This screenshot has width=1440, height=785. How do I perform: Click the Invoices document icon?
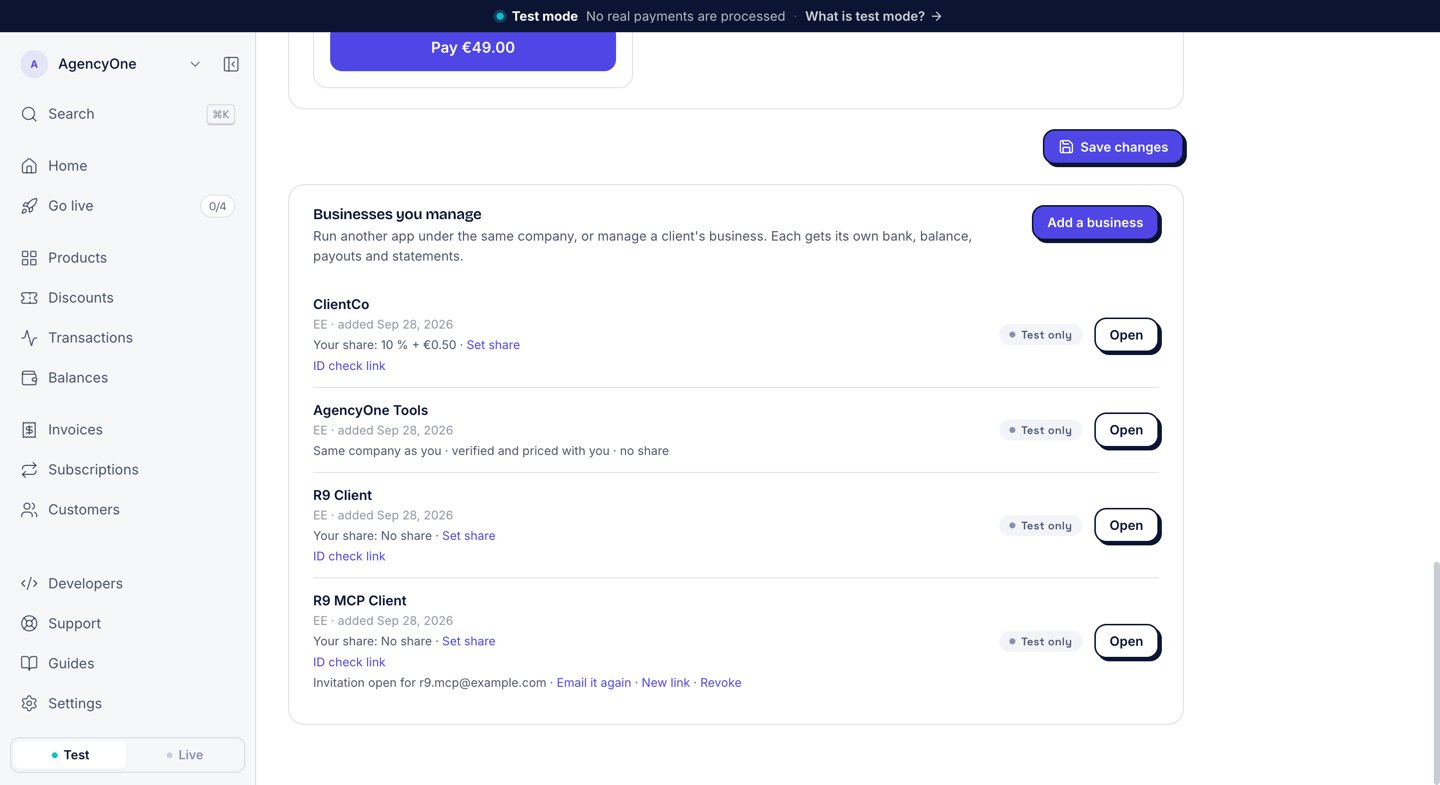coord(29,430)
